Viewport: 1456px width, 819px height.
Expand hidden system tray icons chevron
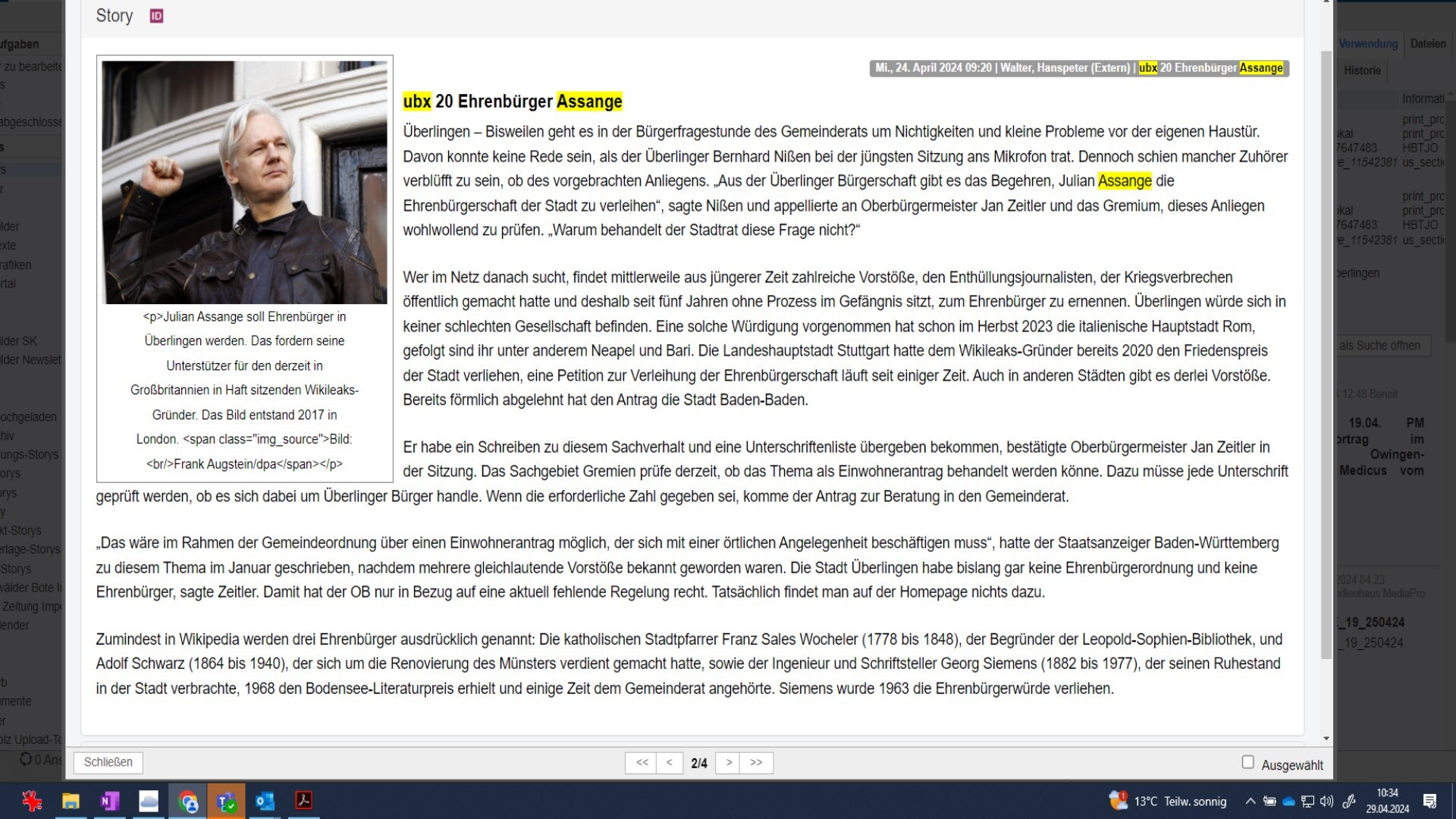point(1250,802)
